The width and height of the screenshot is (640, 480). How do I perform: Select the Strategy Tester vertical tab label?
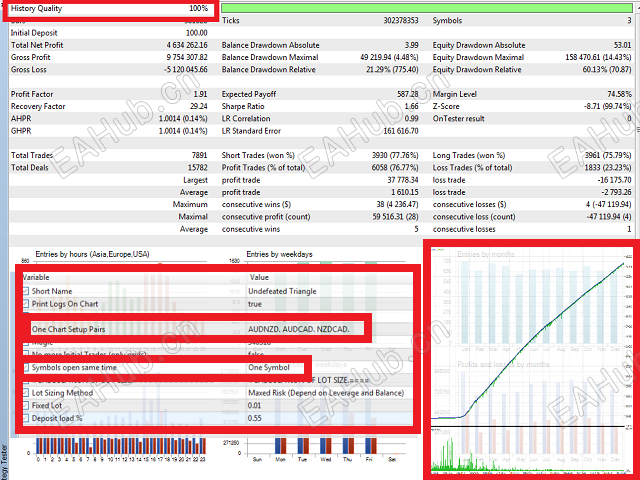coord(4,462)
